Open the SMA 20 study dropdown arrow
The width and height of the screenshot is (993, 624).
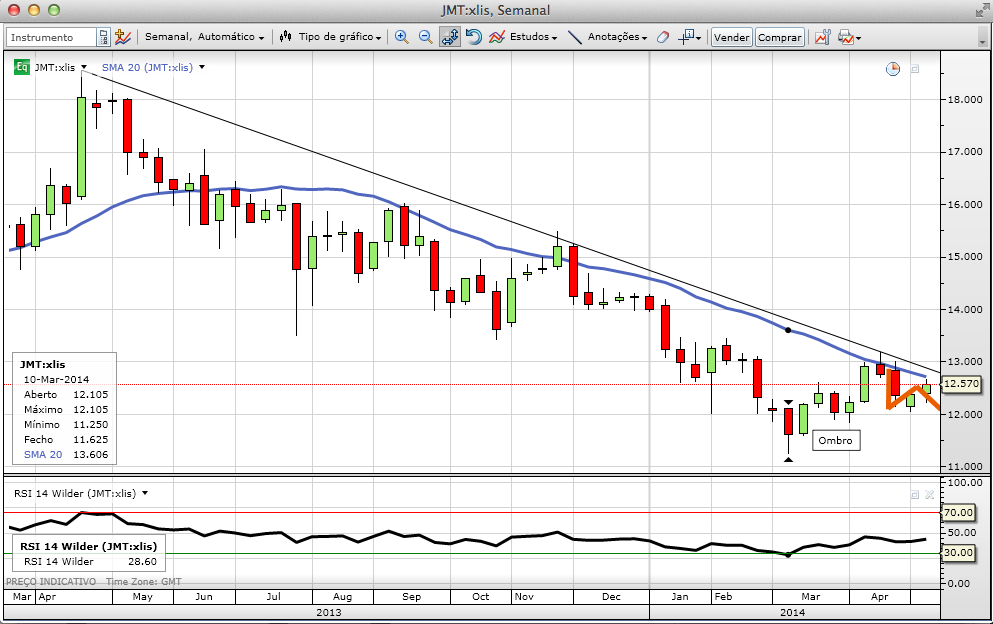click(202, 67)
